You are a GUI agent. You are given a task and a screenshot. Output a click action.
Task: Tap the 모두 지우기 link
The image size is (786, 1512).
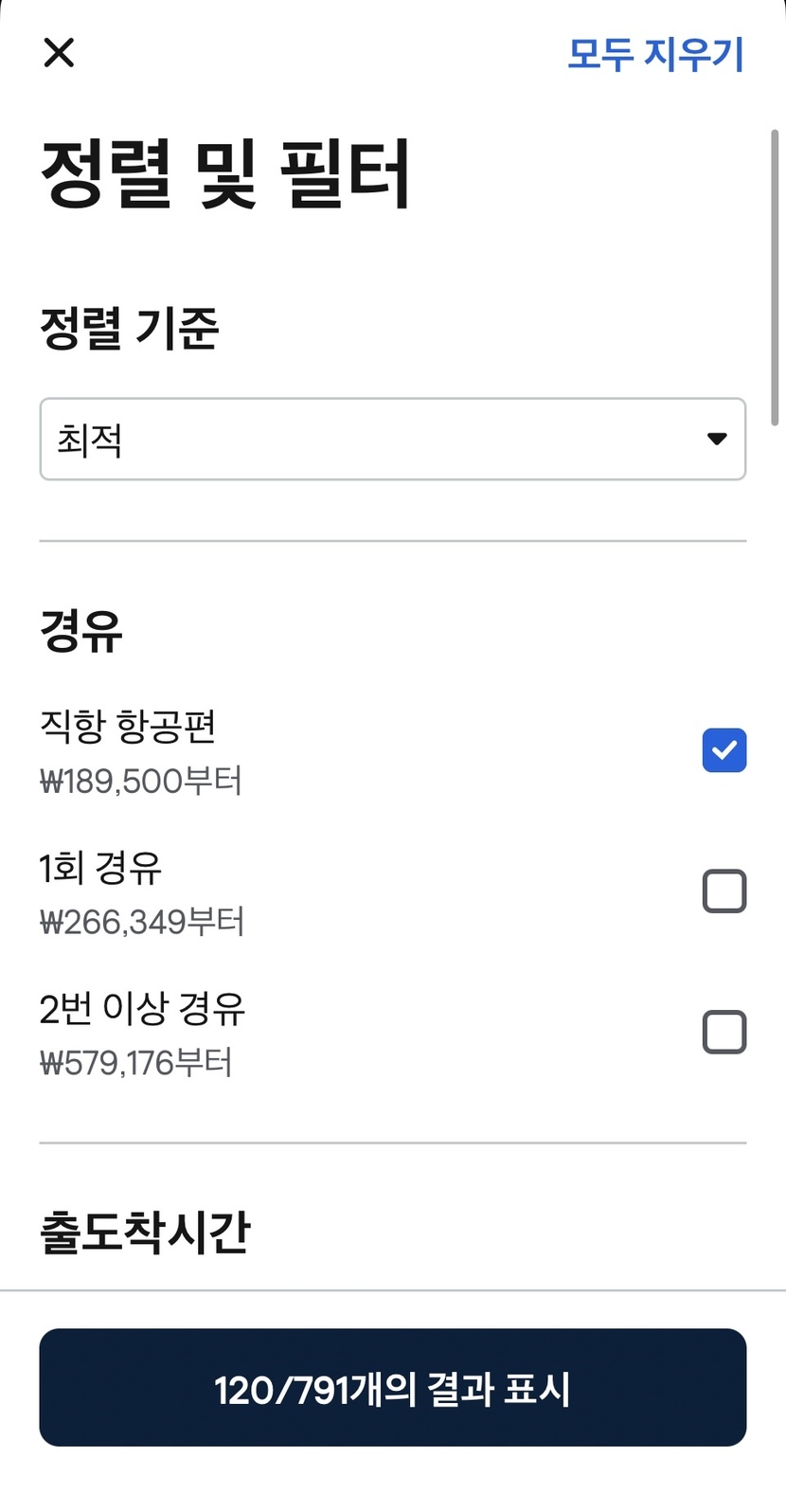pos(655,54)
